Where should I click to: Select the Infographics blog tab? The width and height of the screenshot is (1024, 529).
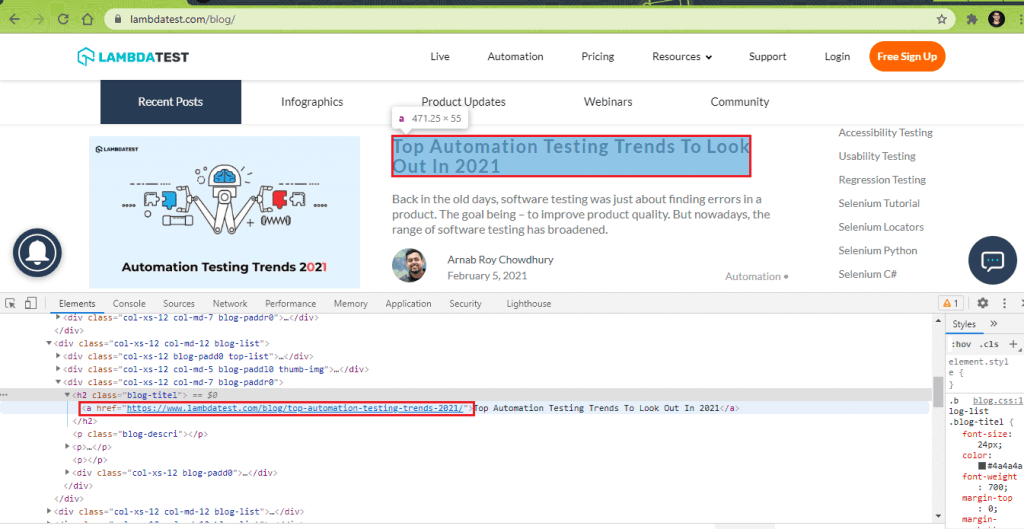coord(312,102)
